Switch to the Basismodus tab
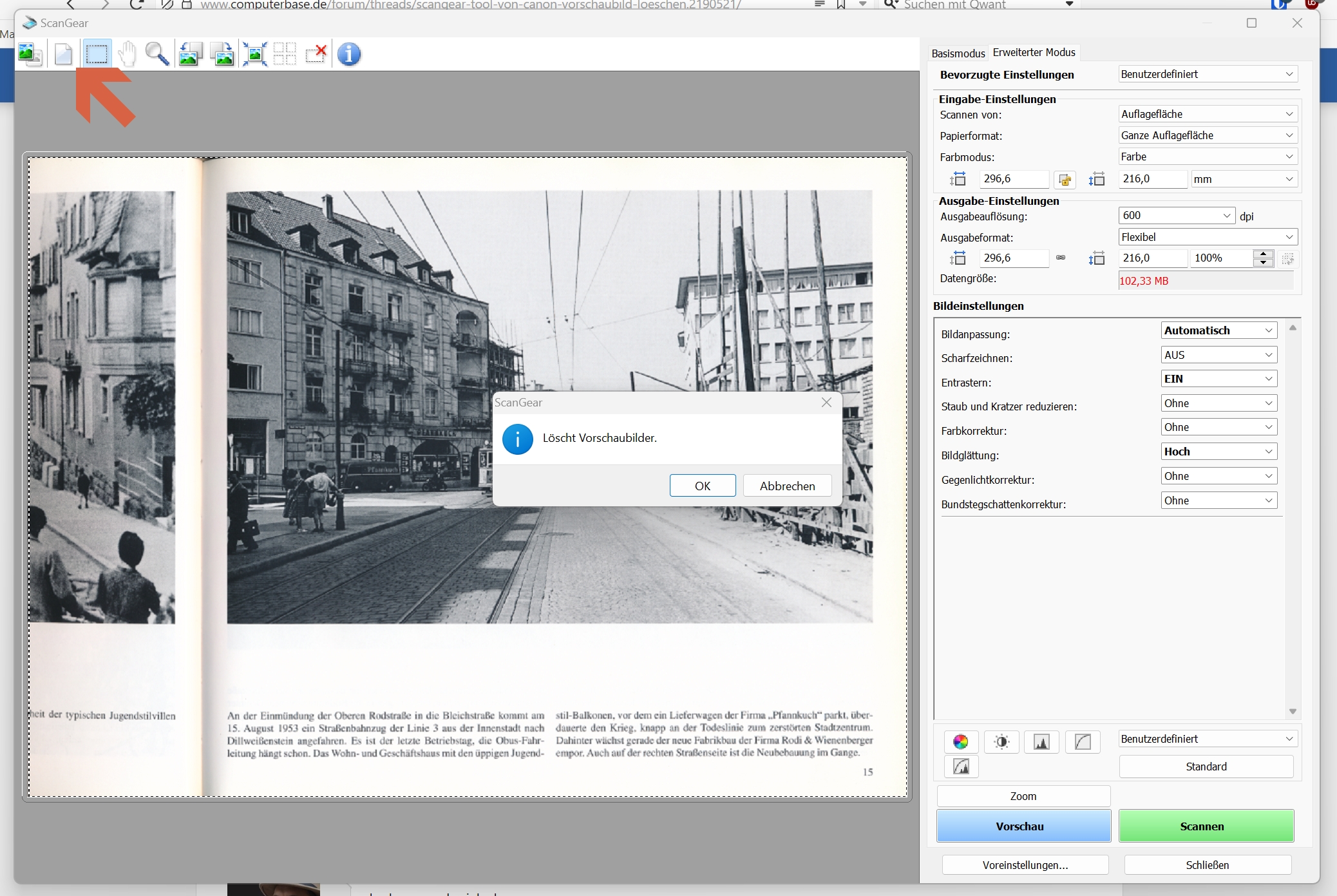The image size is (1337, 896). [x=958, y=53]
